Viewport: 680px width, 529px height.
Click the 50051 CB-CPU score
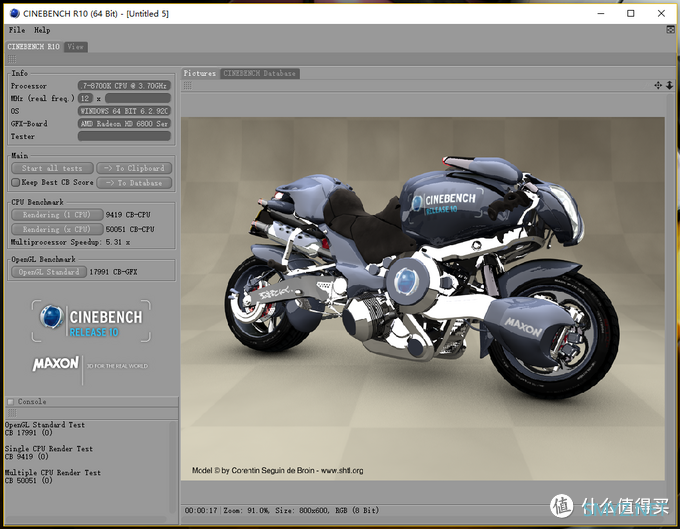(130, 229)
